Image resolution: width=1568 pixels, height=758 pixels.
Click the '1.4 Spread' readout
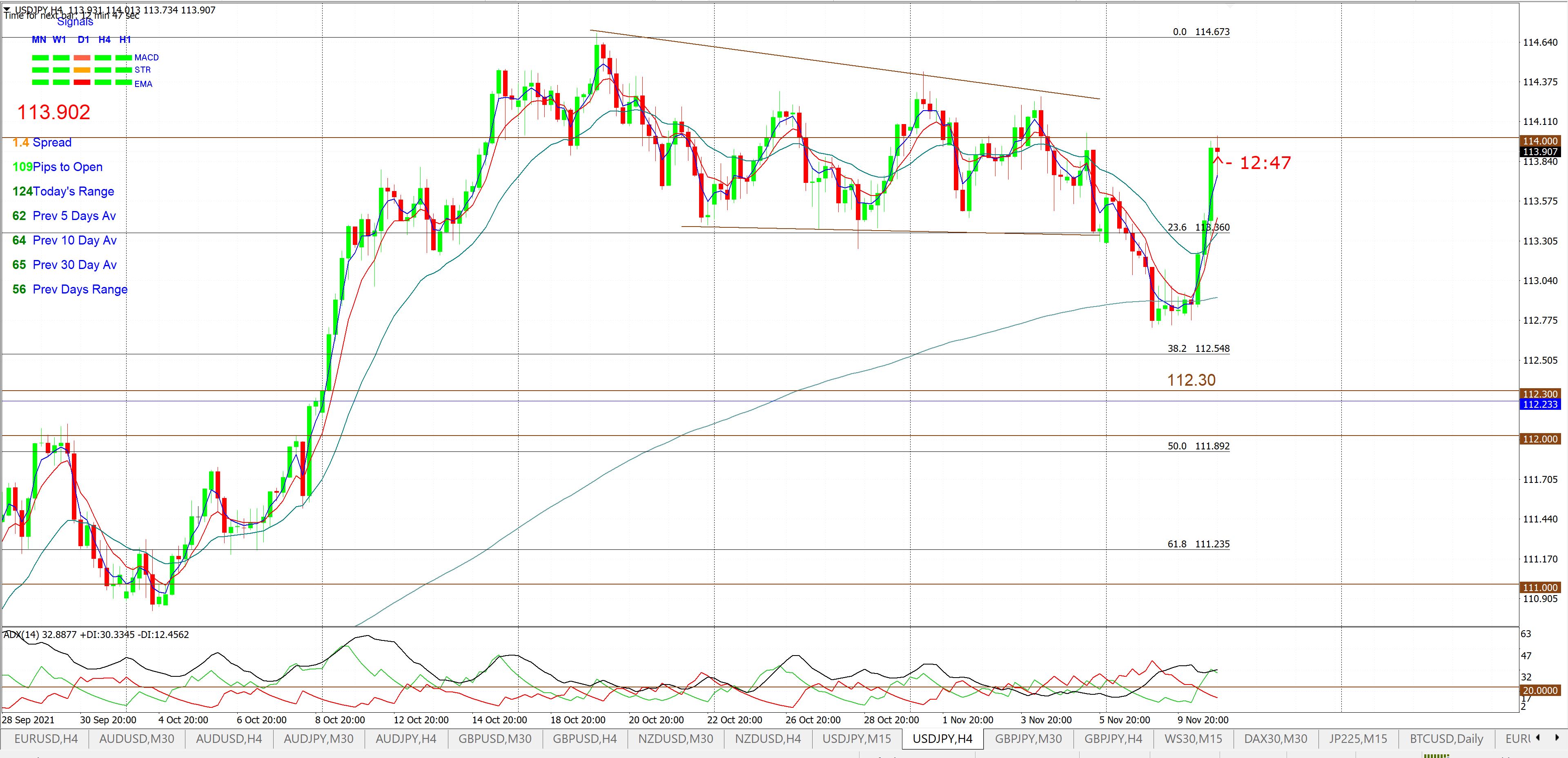point(42,142)
